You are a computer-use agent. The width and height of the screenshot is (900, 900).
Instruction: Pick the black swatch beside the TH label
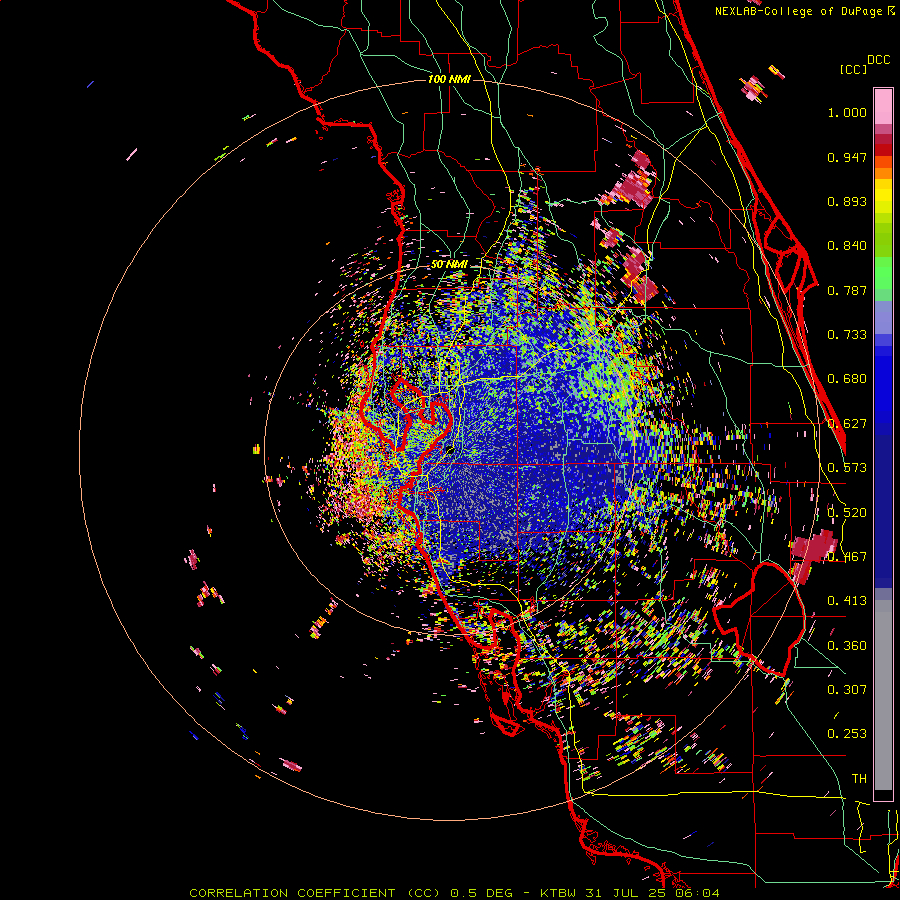point(883,795)
